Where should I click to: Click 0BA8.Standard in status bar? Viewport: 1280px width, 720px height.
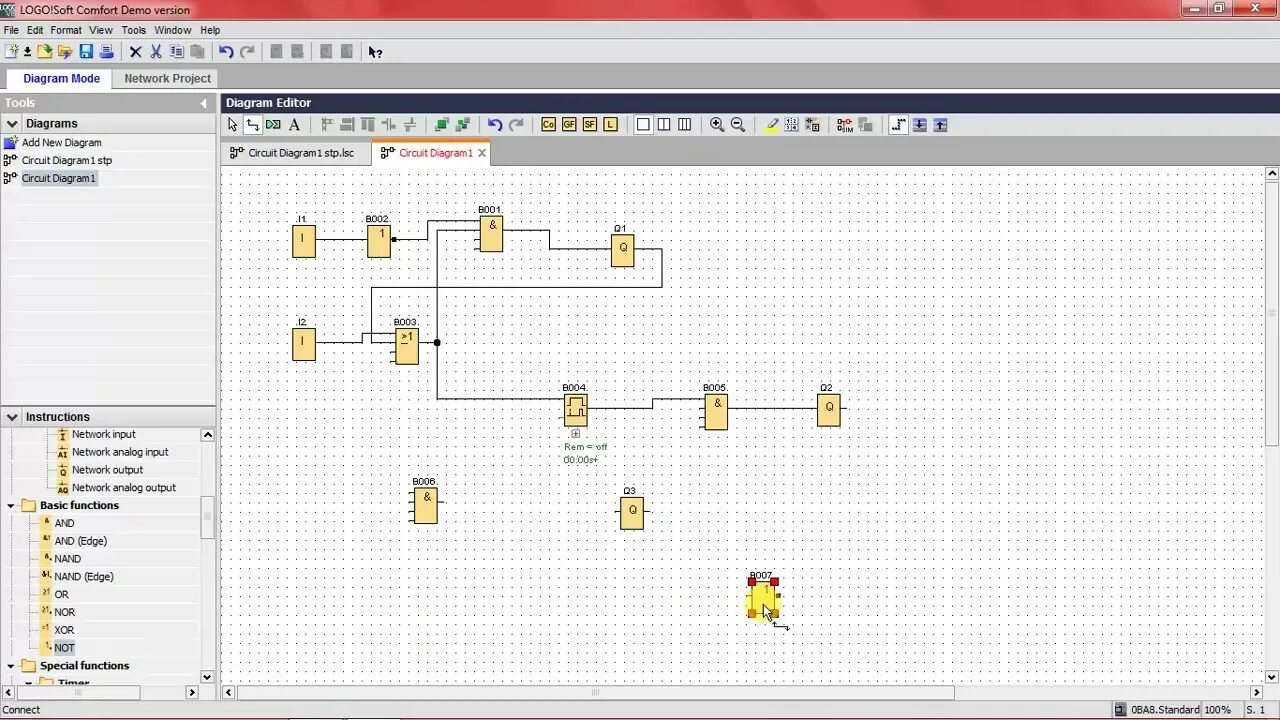(1165, 710)
